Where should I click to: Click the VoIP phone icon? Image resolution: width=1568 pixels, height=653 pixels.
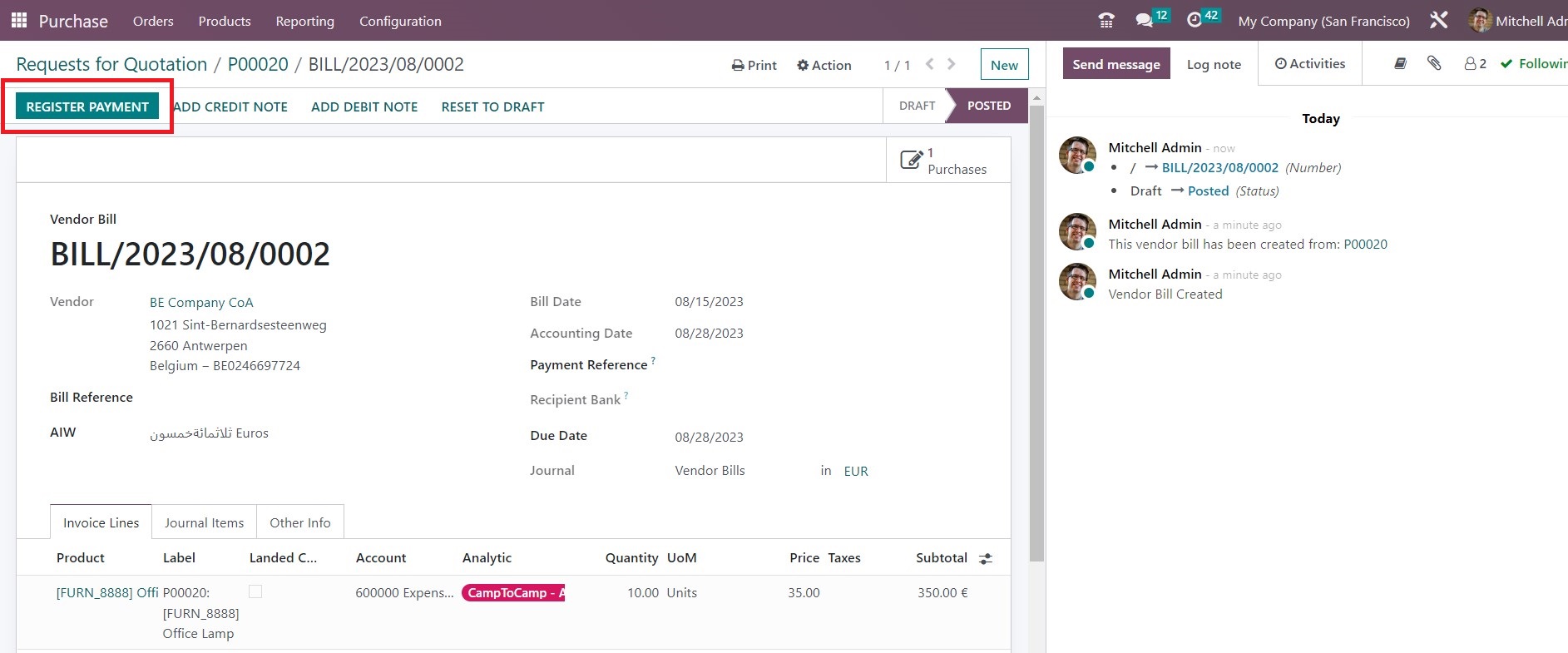tap(1106, 21)
